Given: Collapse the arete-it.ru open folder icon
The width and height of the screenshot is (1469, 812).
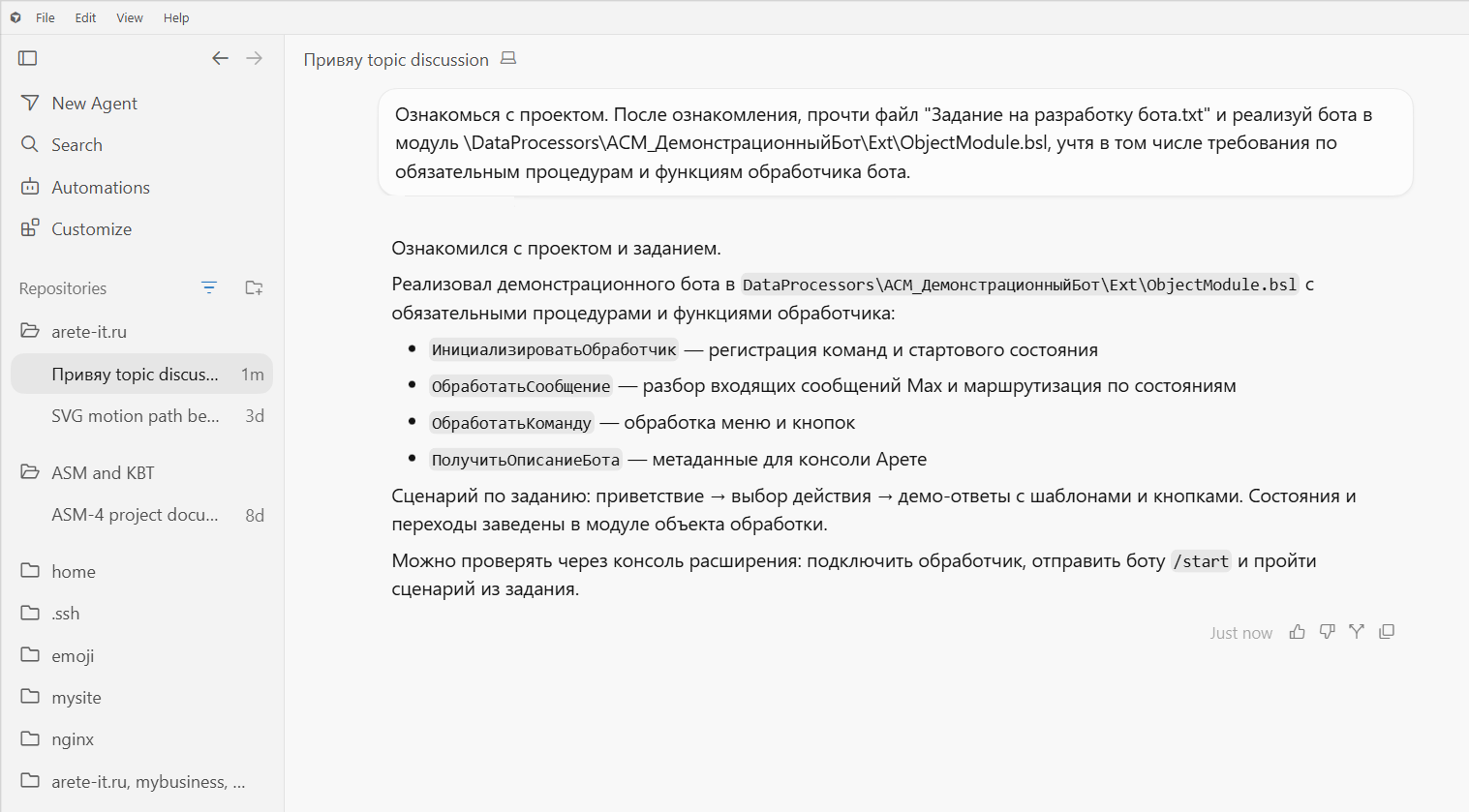Looking at the screenshot, I should point(30,331).
